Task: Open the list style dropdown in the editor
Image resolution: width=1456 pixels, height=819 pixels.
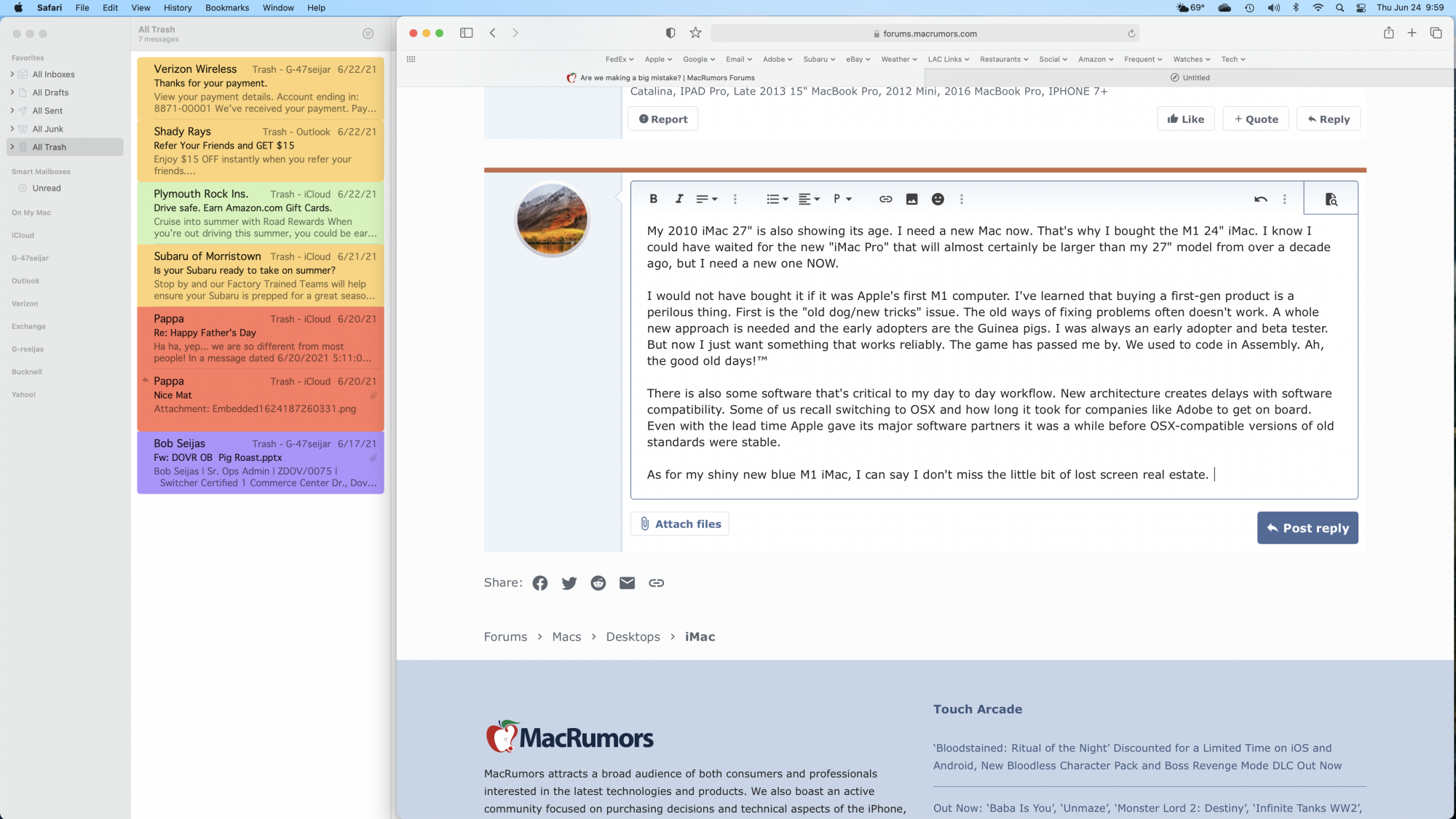Action: (x=777, y=199)
